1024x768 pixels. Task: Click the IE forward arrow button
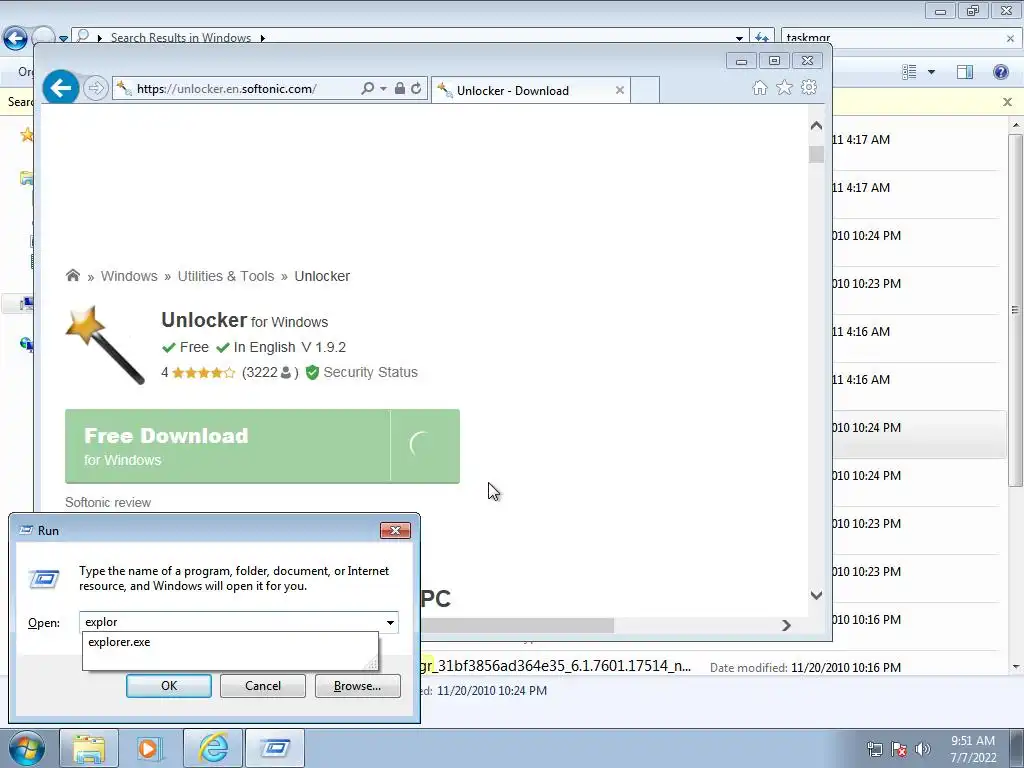[95, 88]
